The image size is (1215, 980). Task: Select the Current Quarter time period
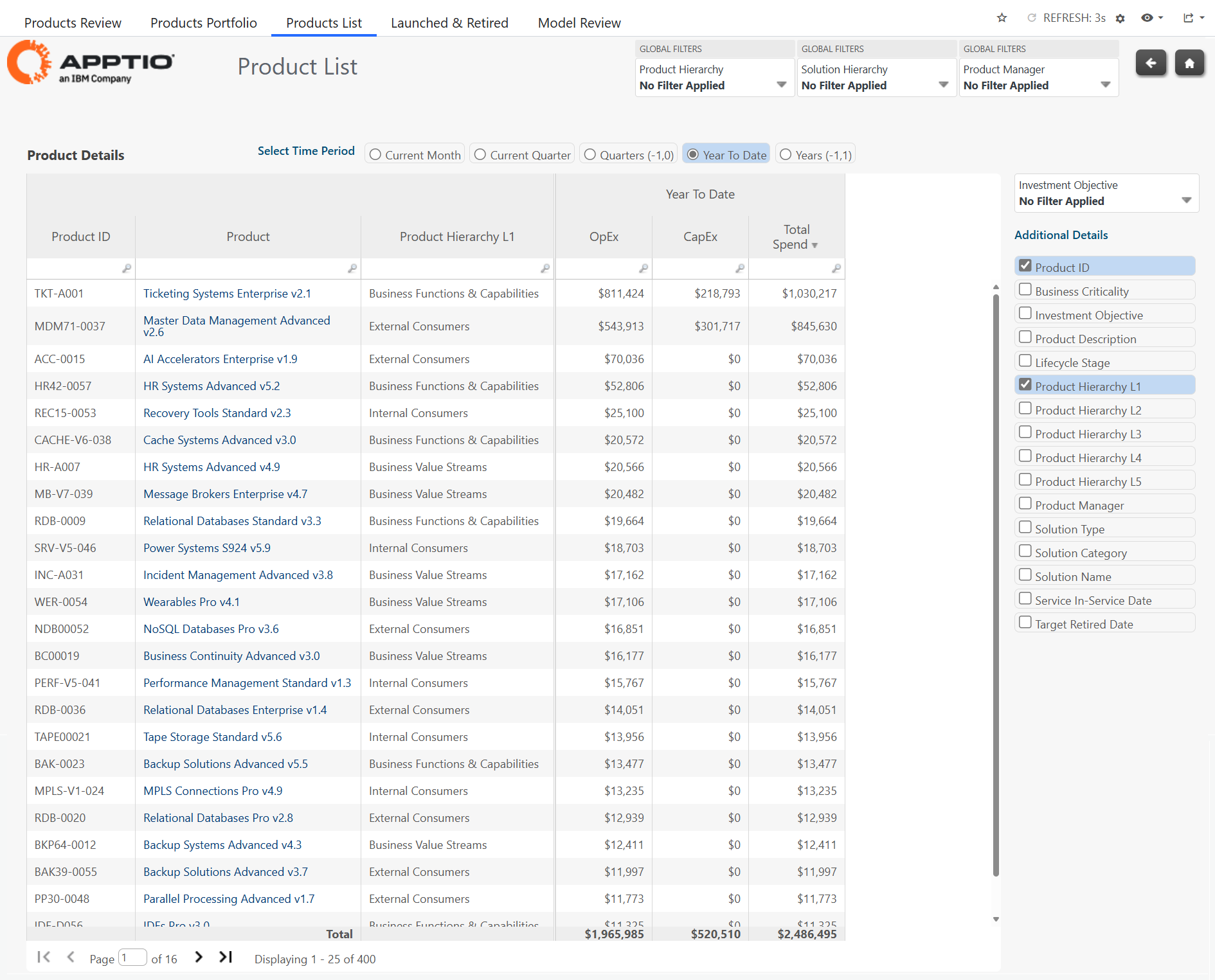pos(480,155)
